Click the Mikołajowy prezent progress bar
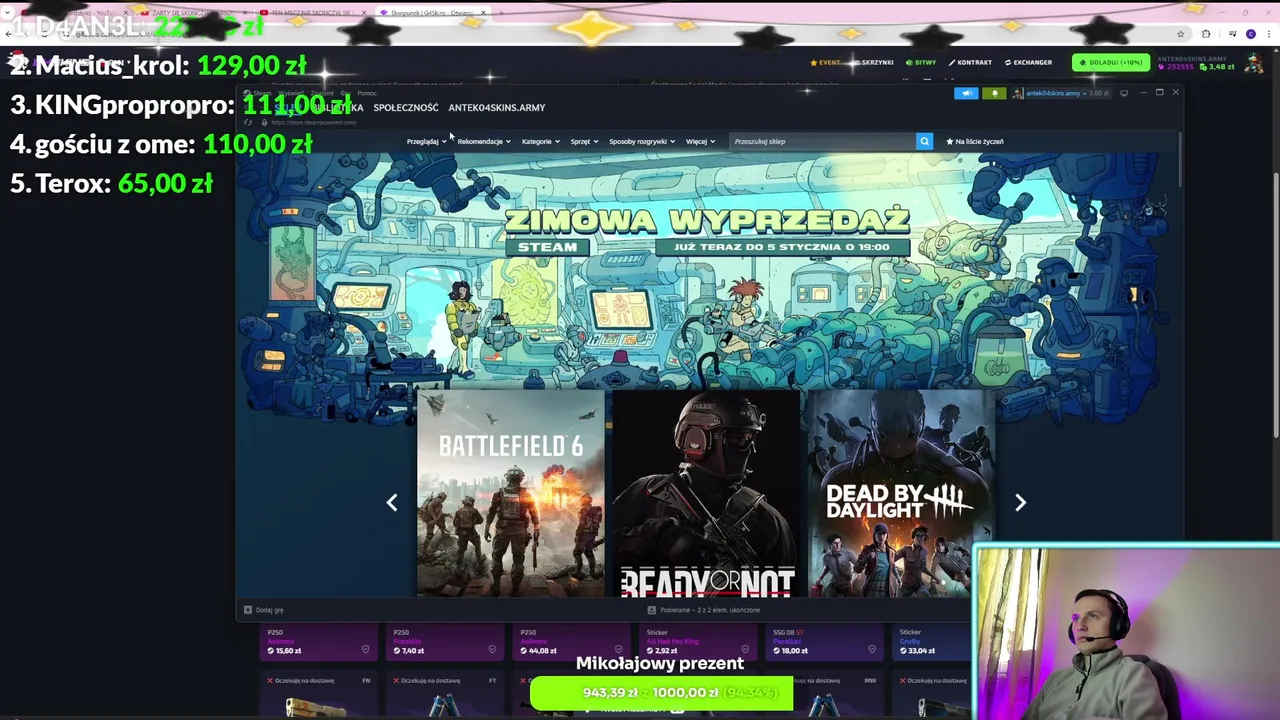Screen dimensions: 1280x720 pos(661,692)
